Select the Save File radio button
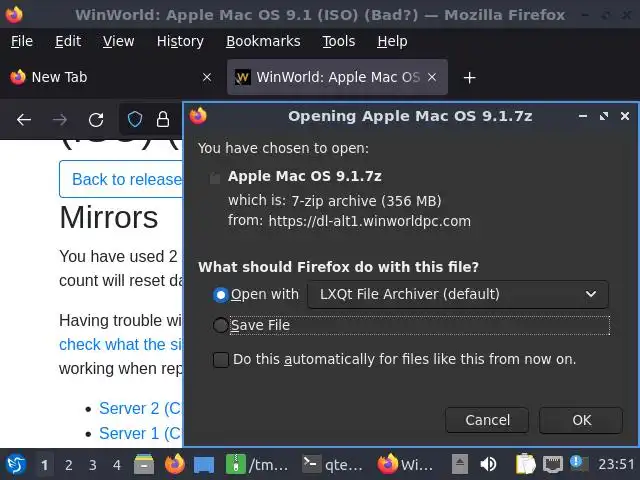640x480 pixels. (221, 325)
